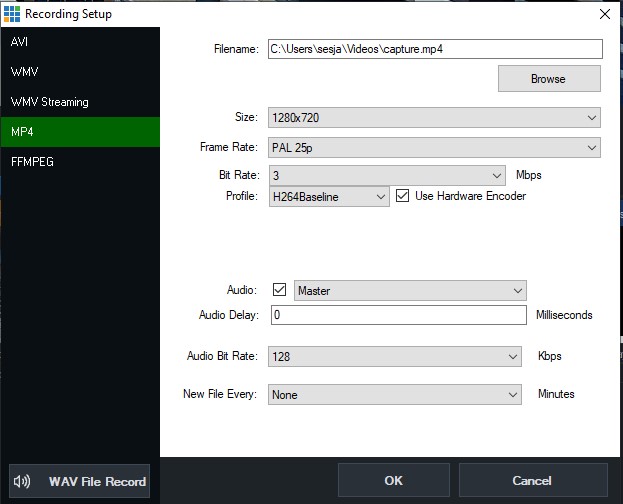The height and width of the screenshot is (504, 623).
Task: Toggle Use Hardware Encoder checkbox
Action: pyautogui.click(x=402, y=196)
